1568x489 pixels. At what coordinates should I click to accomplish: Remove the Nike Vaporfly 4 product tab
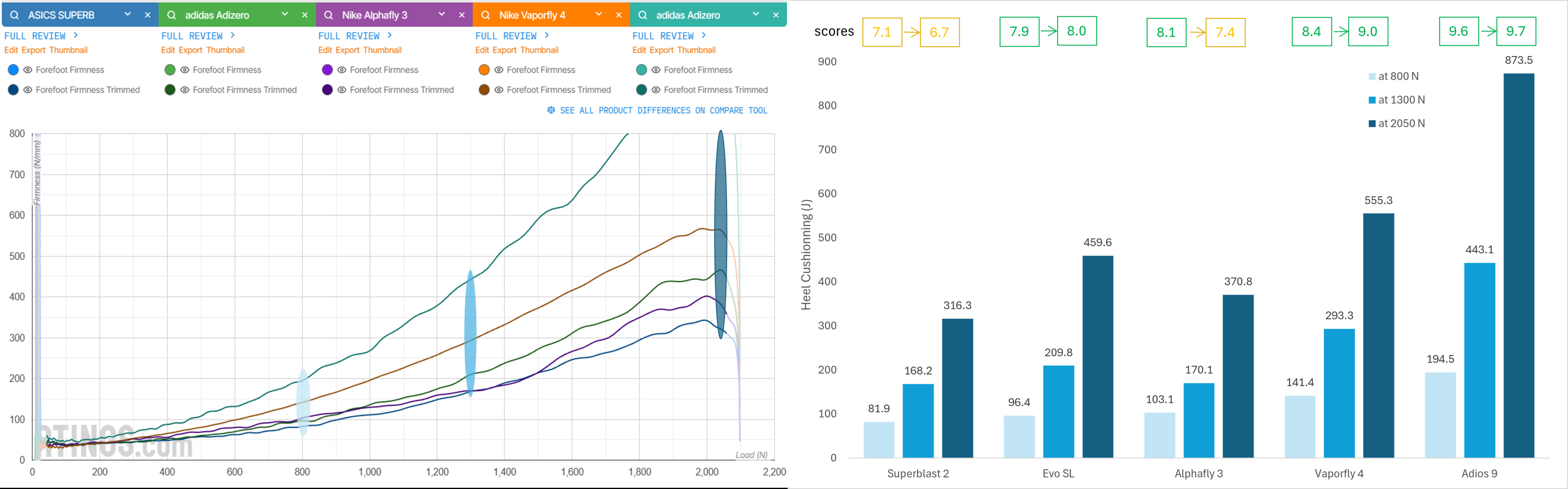pos(619,15)
